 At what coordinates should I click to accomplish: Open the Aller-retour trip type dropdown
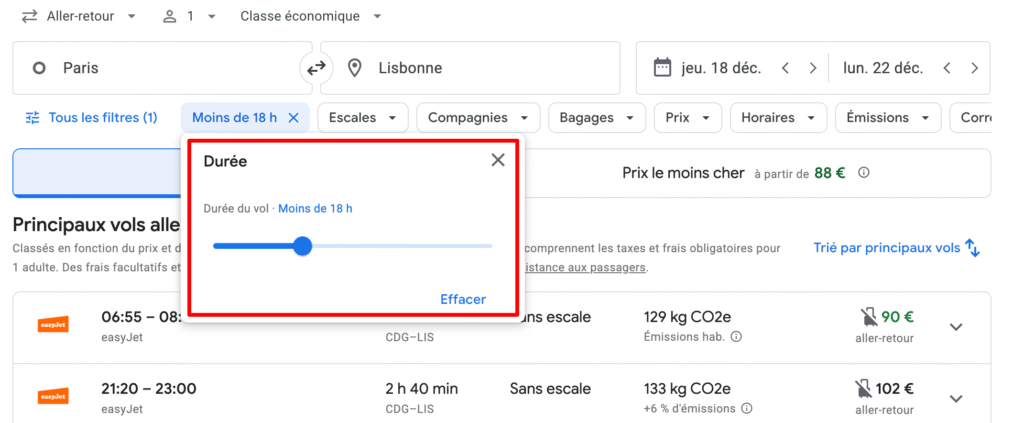(78, 16)
